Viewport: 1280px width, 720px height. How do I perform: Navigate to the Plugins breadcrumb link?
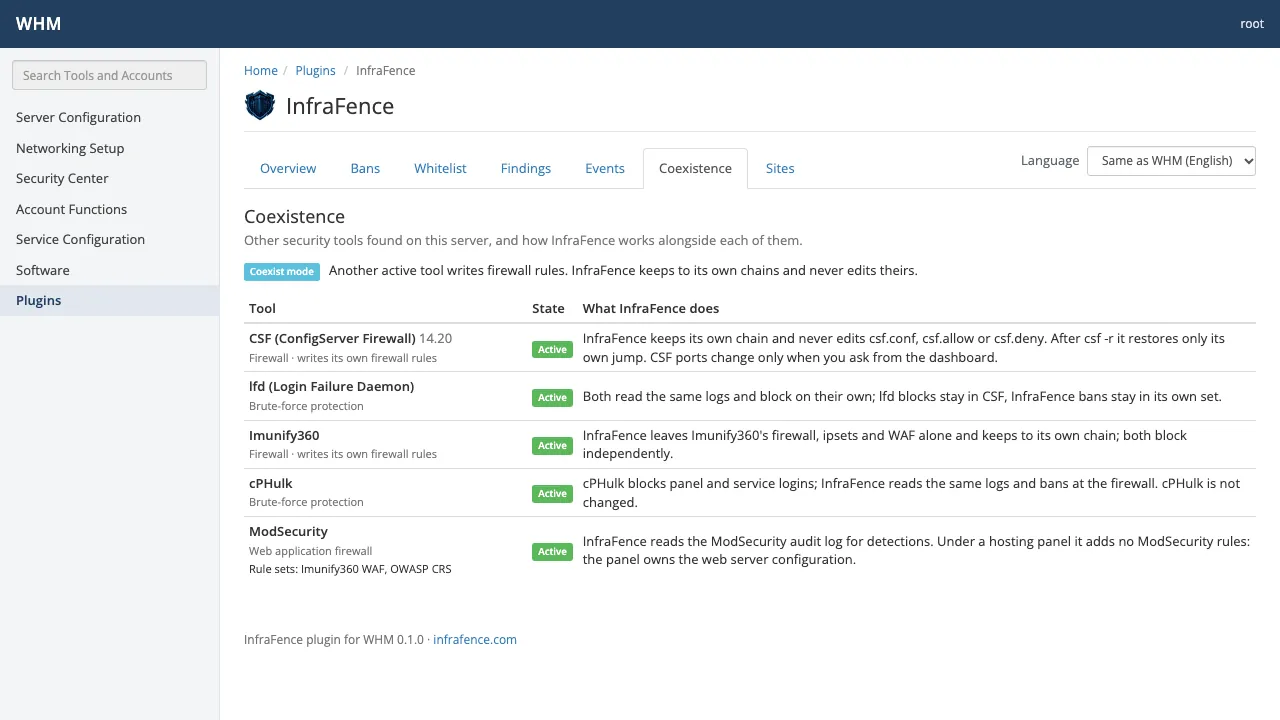tap(316, 71)
